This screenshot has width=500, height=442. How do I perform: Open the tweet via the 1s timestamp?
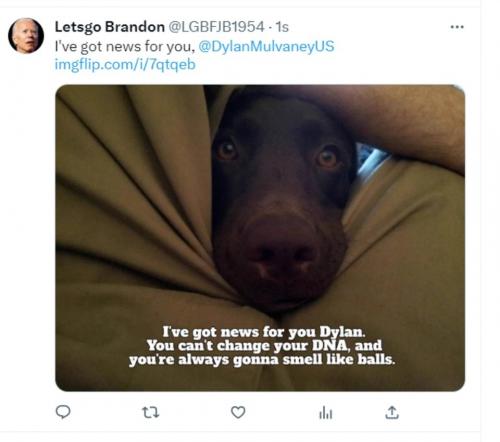[x=282, y=27]
